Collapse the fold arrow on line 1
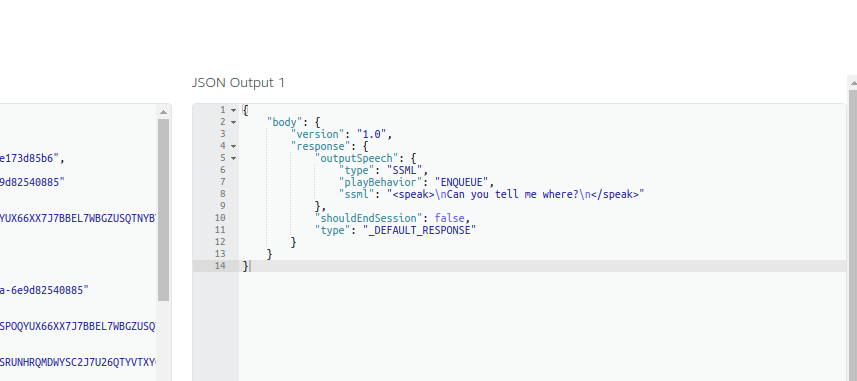857x381 pixels. 233,110
